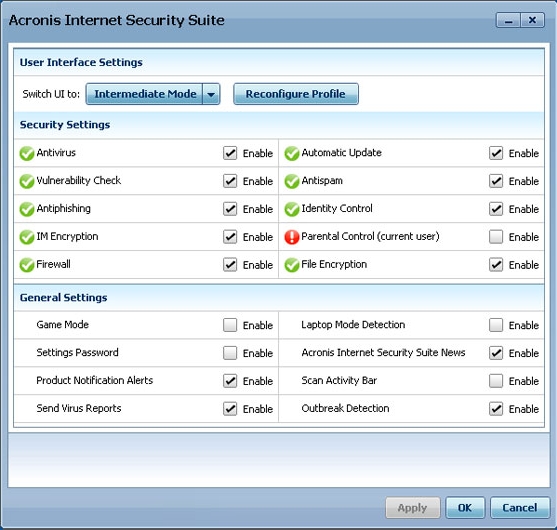Click the status icon next to Identity Control

pos(292,209)
